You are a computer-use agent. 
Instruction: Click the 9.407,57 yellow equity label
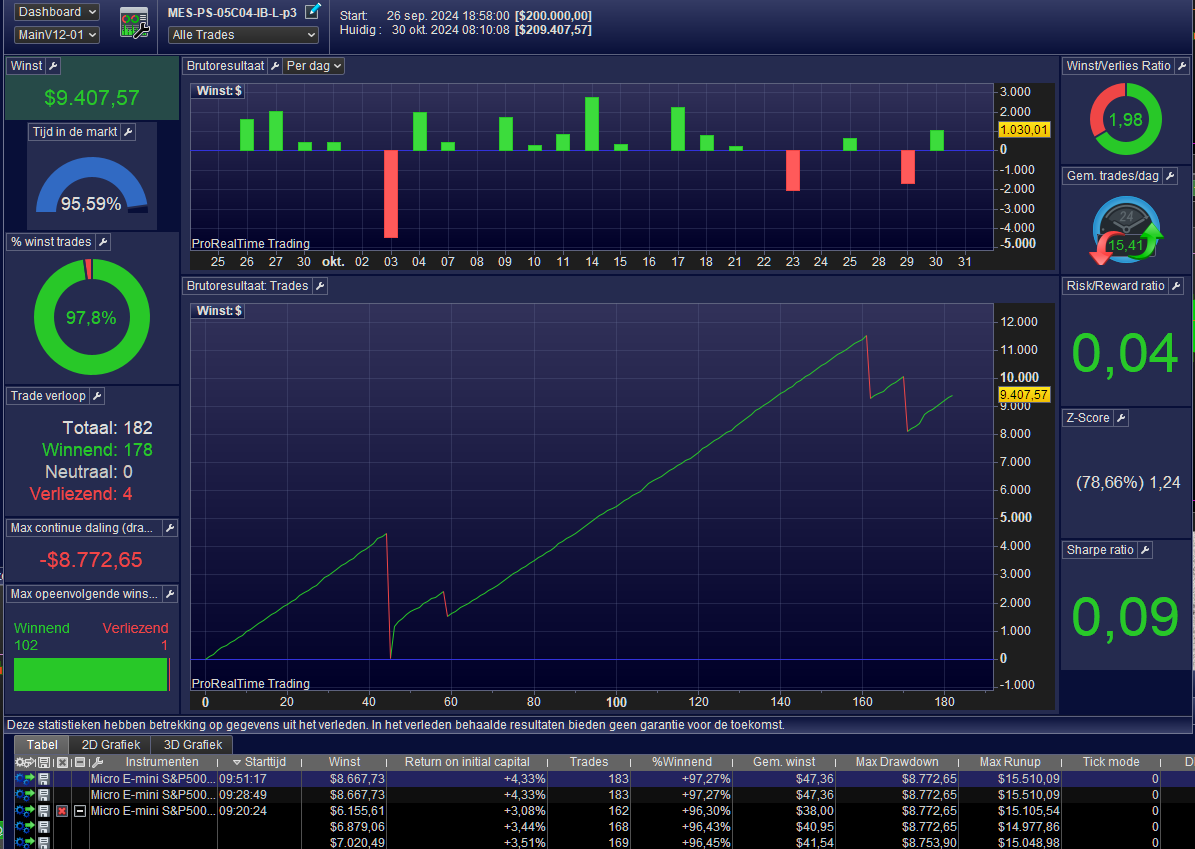pyautogui.click(x=1024, y=395)
